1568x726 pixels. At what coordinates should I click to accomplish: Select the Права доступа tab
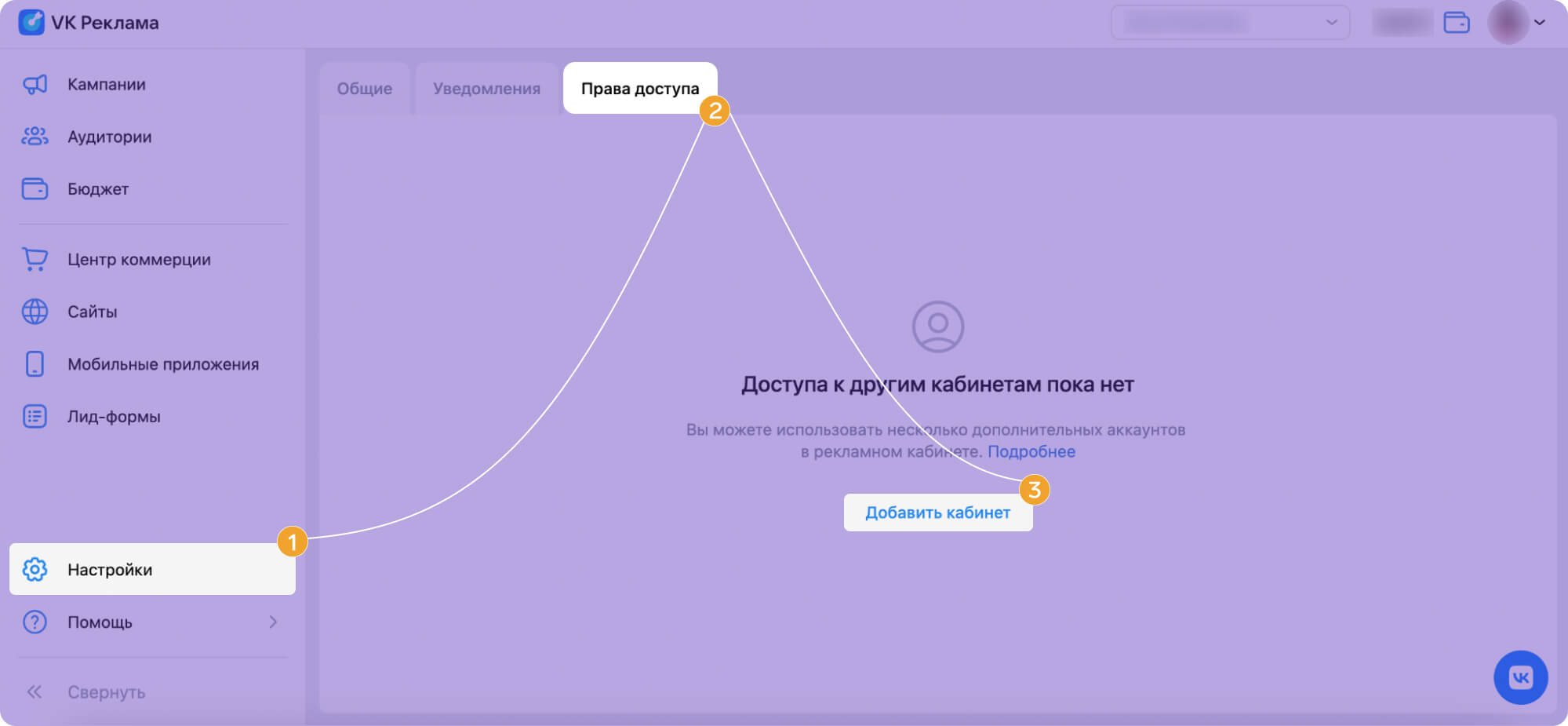(x=640, y=89)
